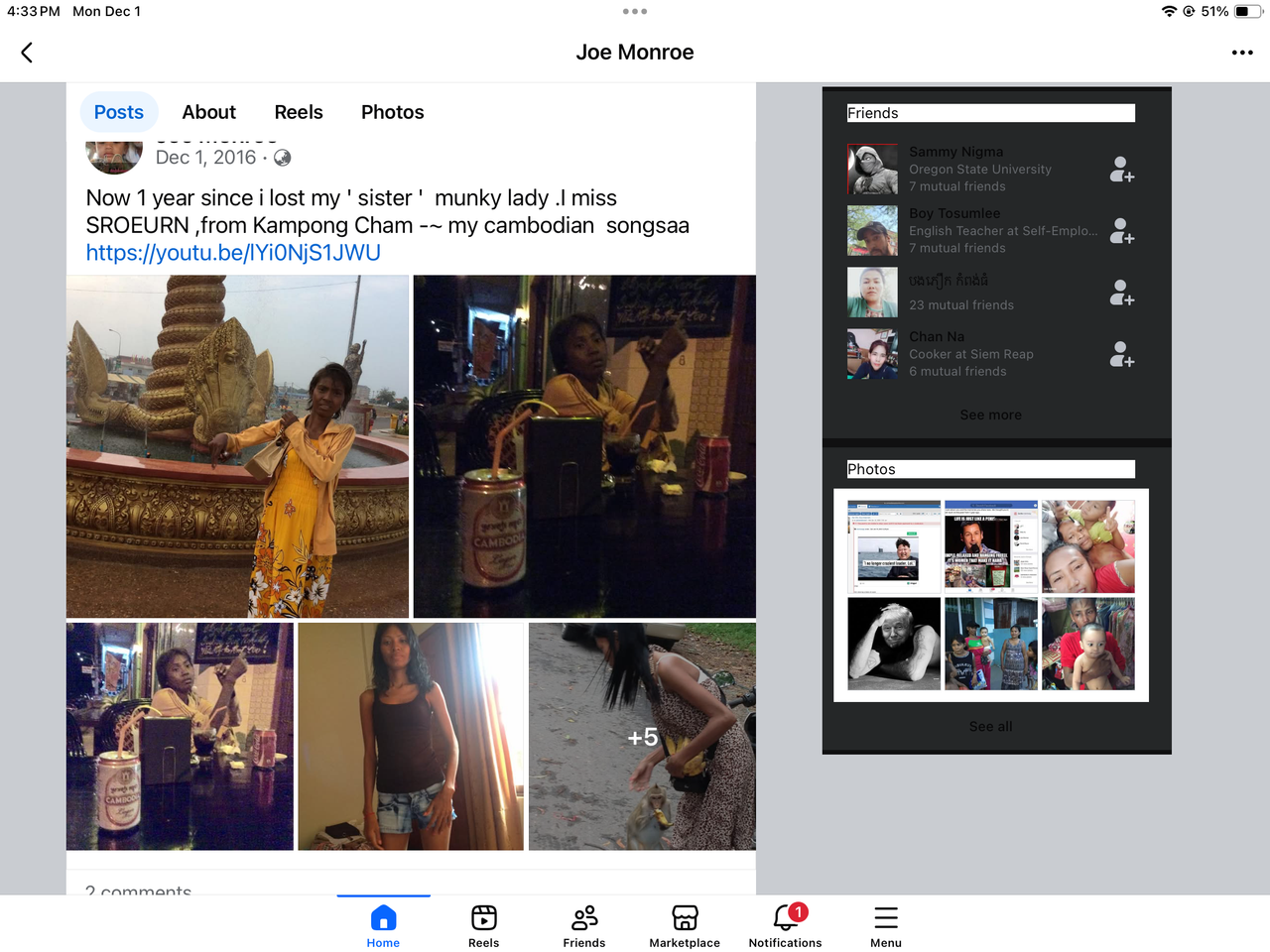Tap the Wi-Fi icon in status bar
The image size is (1270, 952).
pyautogui.click(x=1169, y=12)
